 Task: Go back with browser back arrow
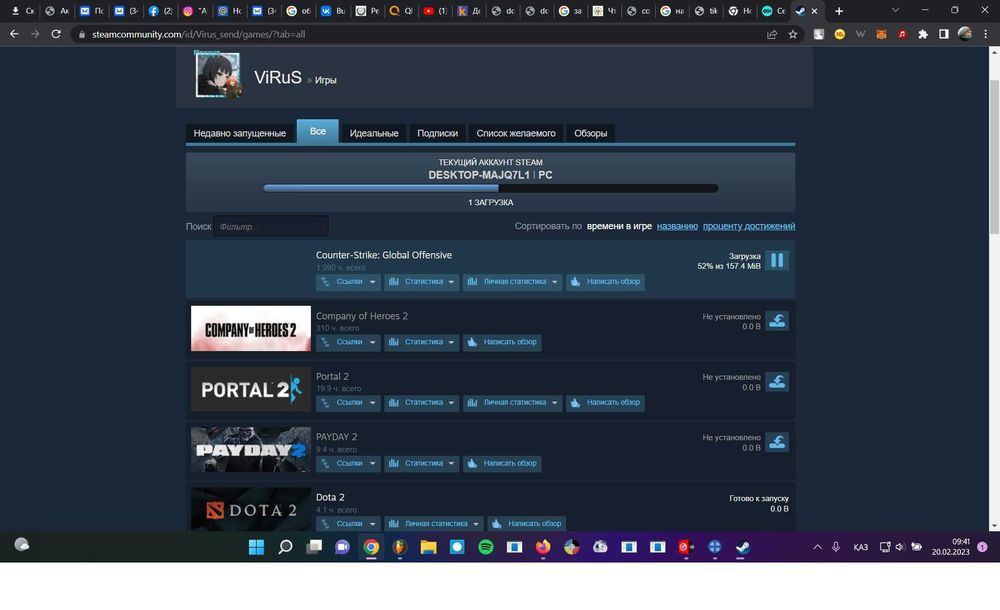[x=14, y=34]
